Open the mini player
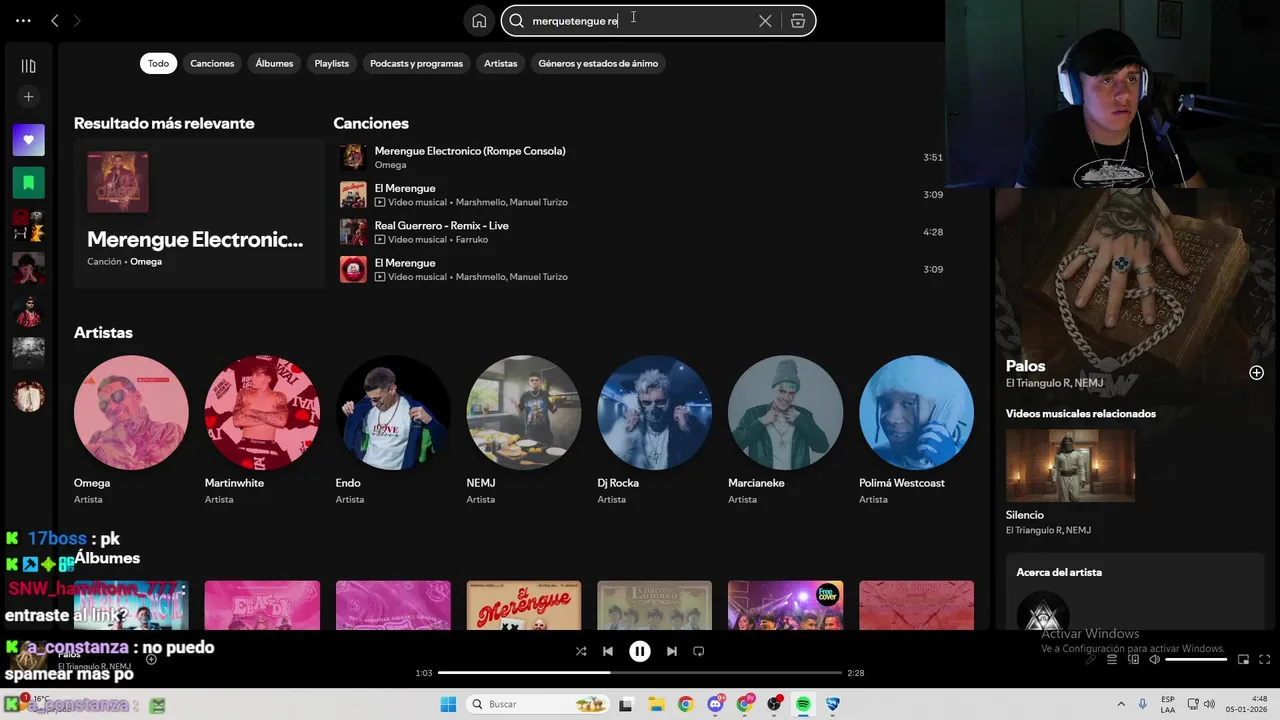 [1244, 660]
